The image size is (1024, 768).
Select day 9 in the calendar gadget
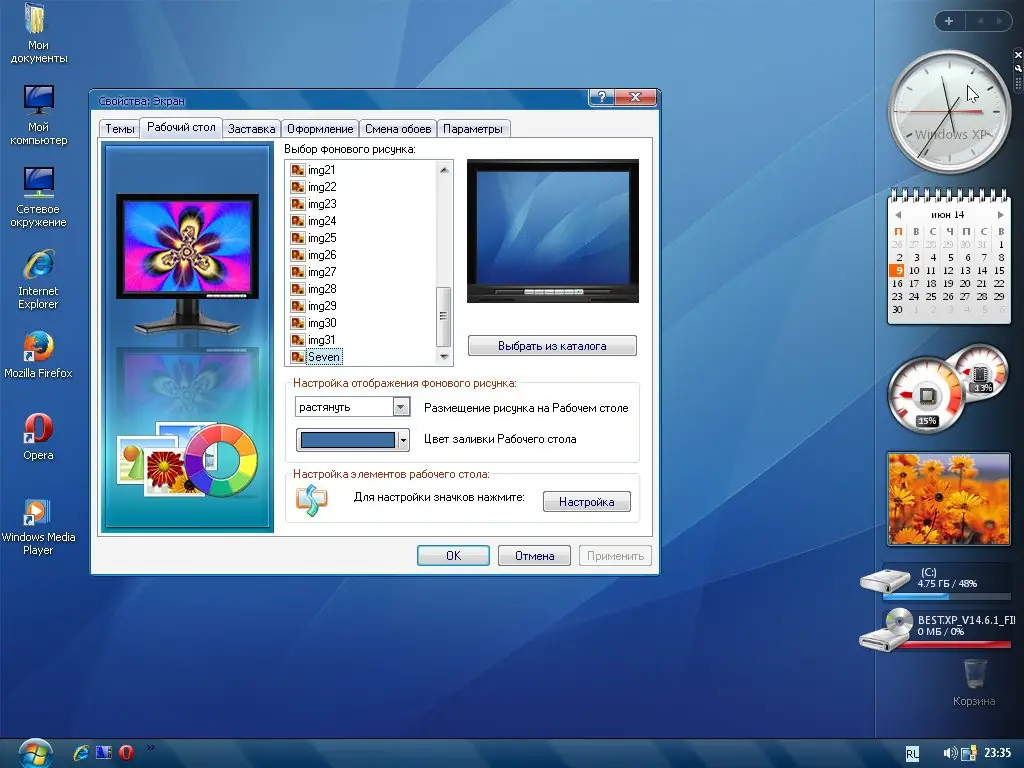pos(898,270)
